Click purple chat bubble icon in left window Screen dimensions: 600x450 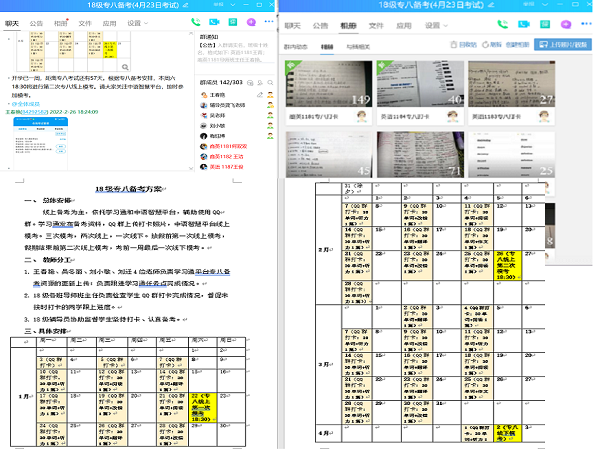tap(251, 22)
